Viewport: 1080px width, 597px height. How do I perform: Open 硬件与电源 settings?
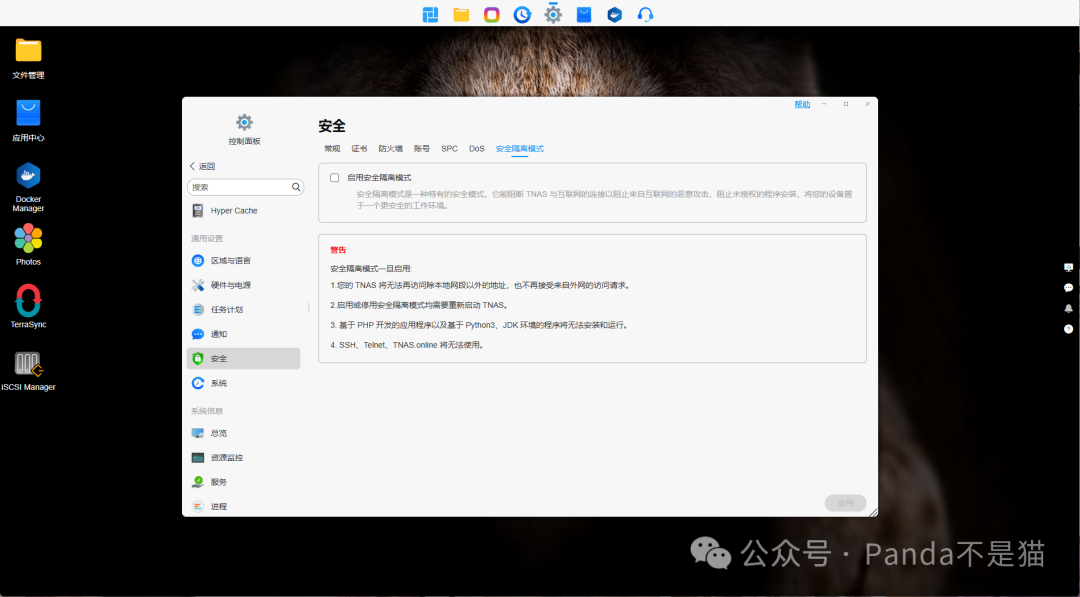(229, 284)
